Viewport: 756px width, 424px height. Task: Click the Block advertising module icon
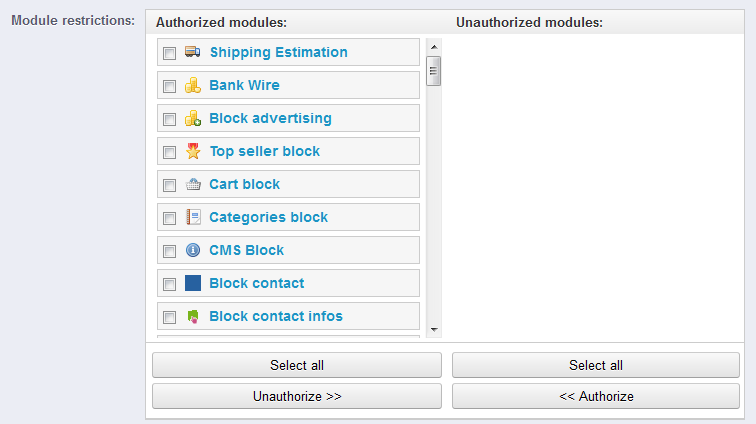[193, 118]
